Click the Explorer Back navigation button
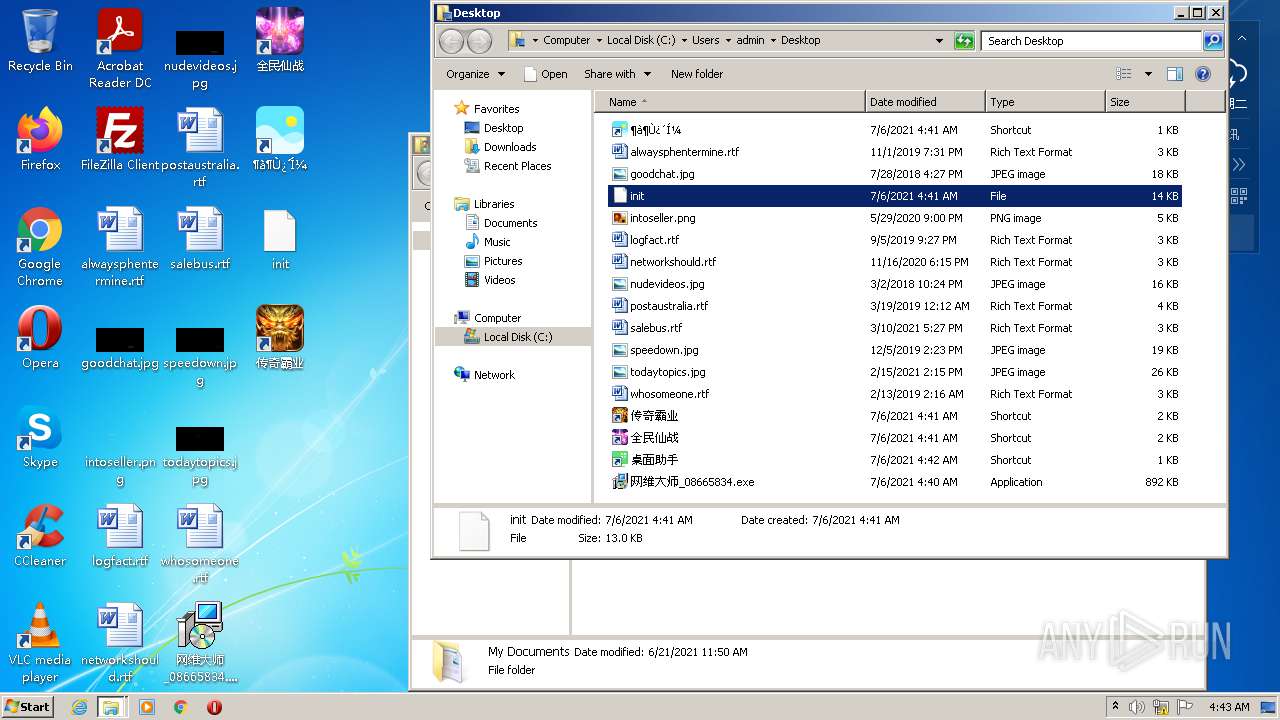The width and height of the screenshot is (1280, 720). 451,41
